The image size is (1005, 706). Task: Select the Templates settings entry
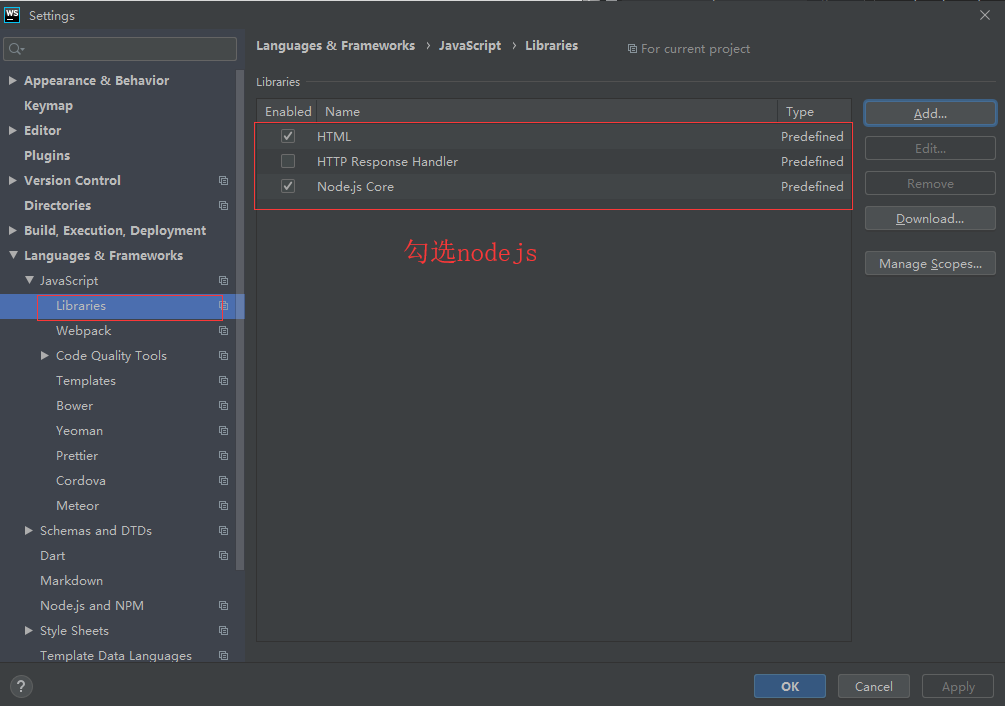86,381
